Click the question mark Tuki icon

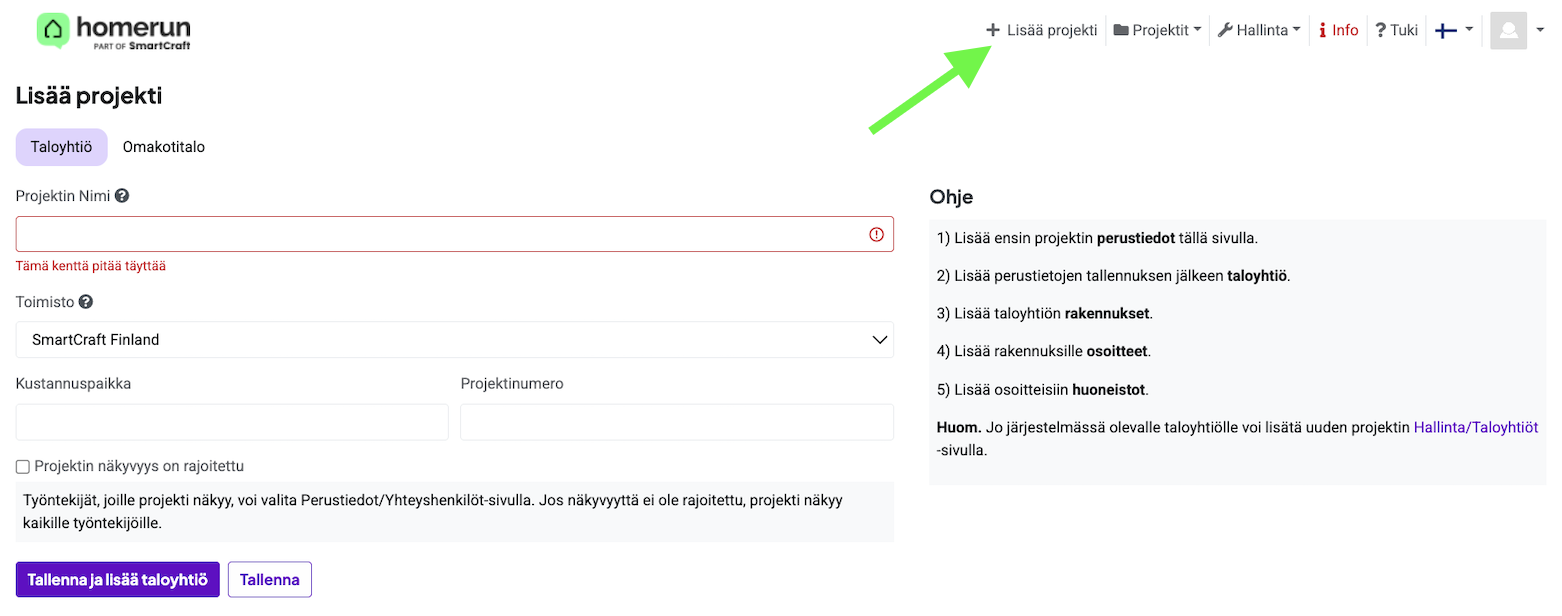(x=1380, y=30)
